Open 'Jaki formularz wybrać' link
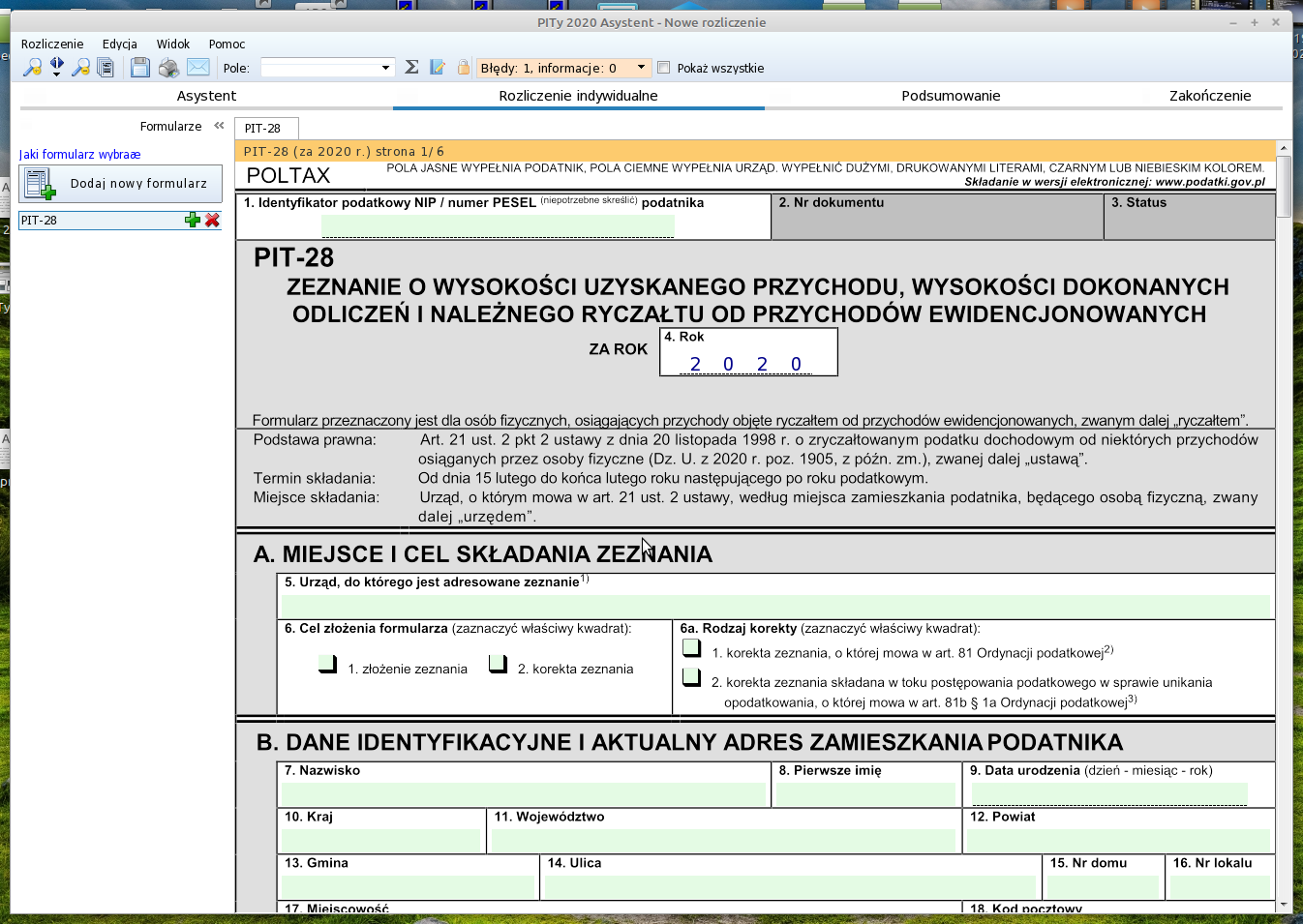The height and width of the screenshot is (924, 1303). pos(79,155)
